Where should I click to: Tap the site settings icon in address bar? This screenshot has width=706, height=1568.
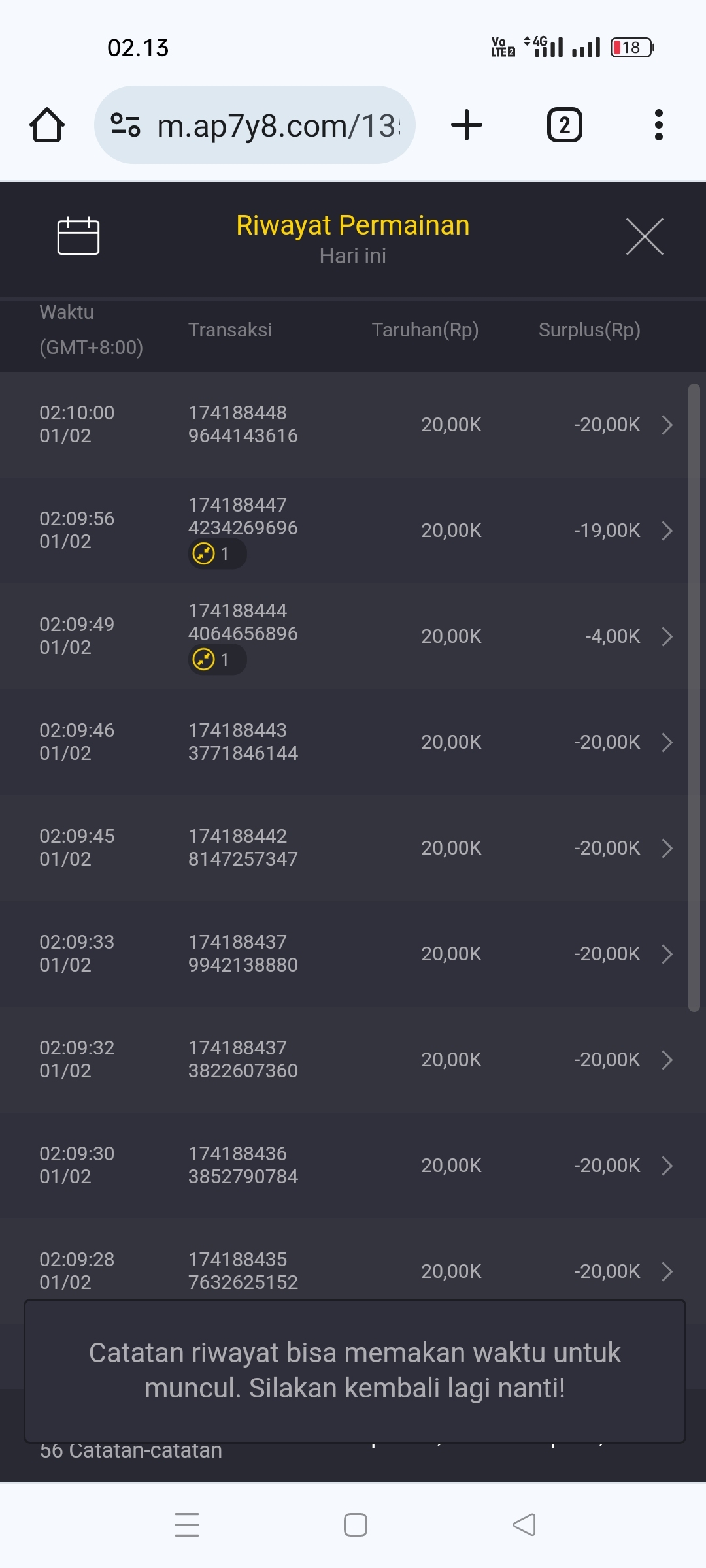coord(126,125)
